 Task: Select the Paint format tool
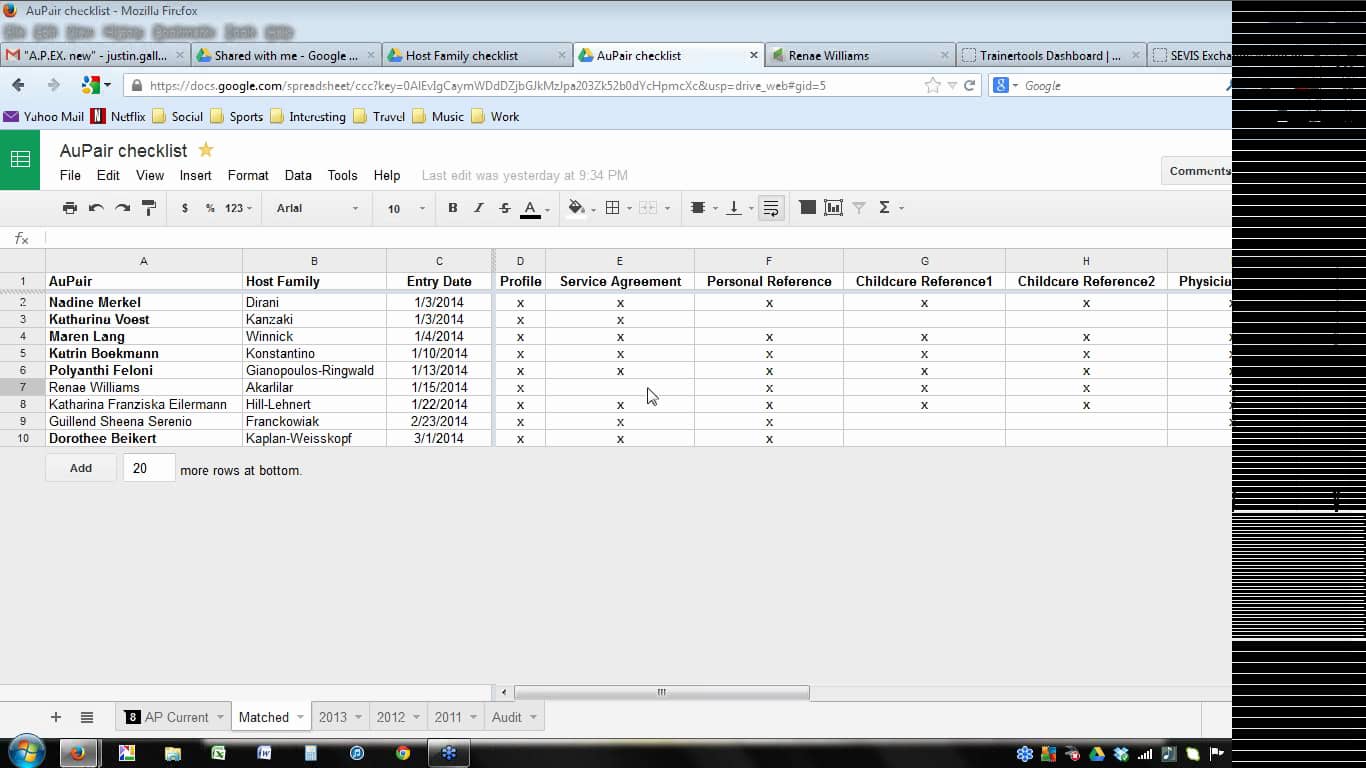tap(148, 208)
